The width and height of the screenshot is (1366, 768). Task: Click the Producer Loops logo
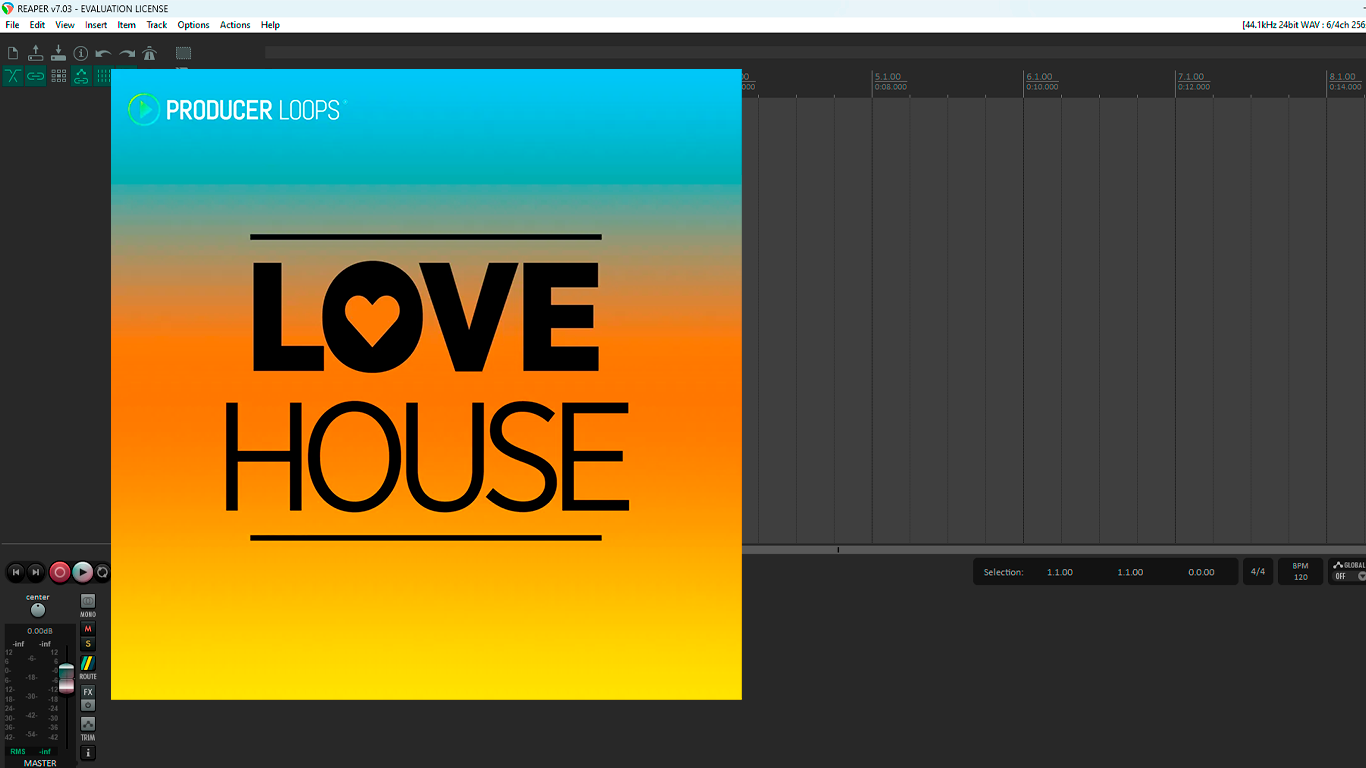pyautogui.click(x=236, y=110)
